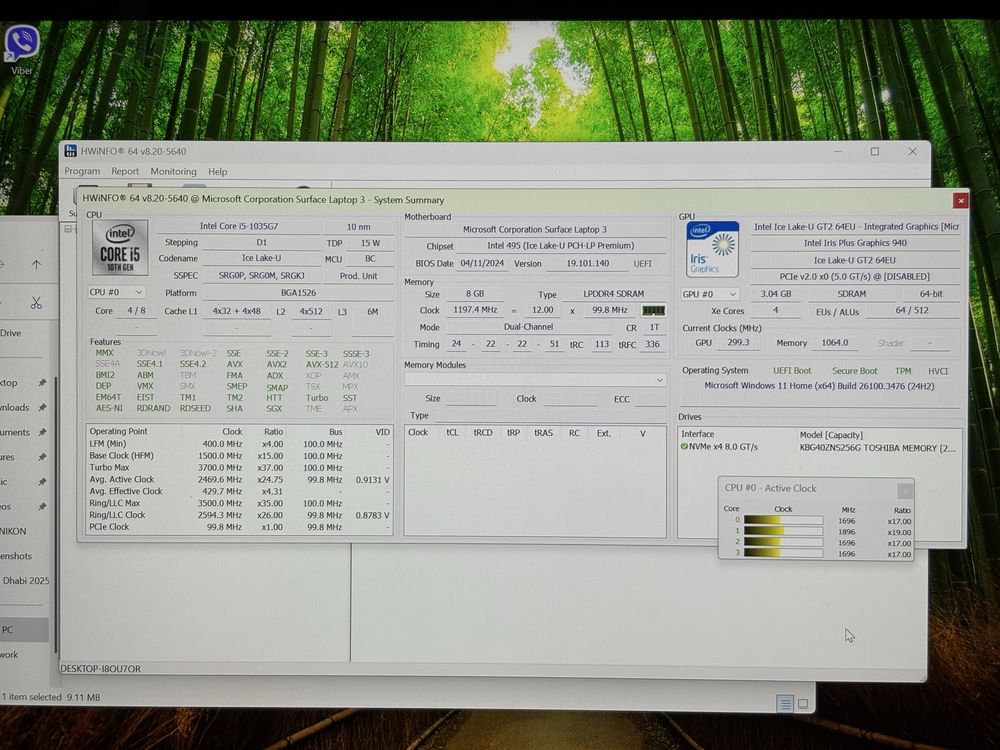This screenshot has height=750, width=1000.
Task: Click the HWiNFO title bar app icon
Action: pos(71,151)
